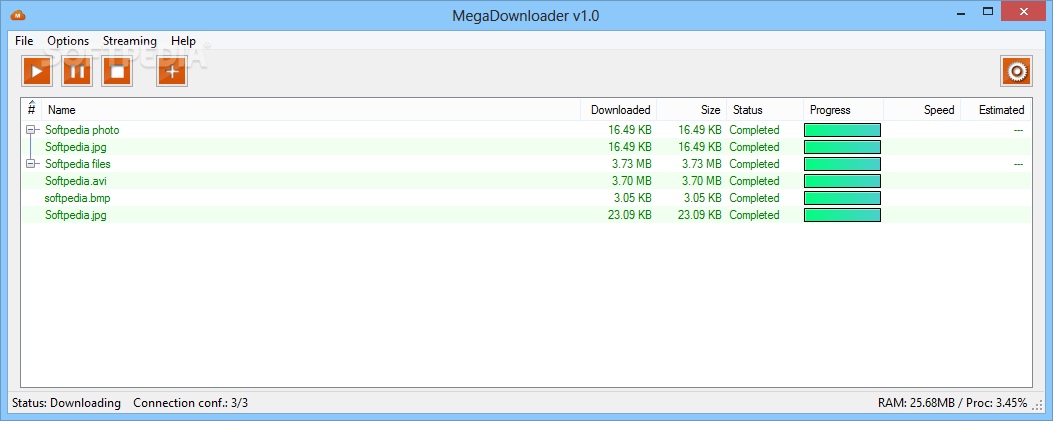Click the Softpedia photo progress bar
The width and height of the screenshot is (1053, 421).
click(842, 130)
